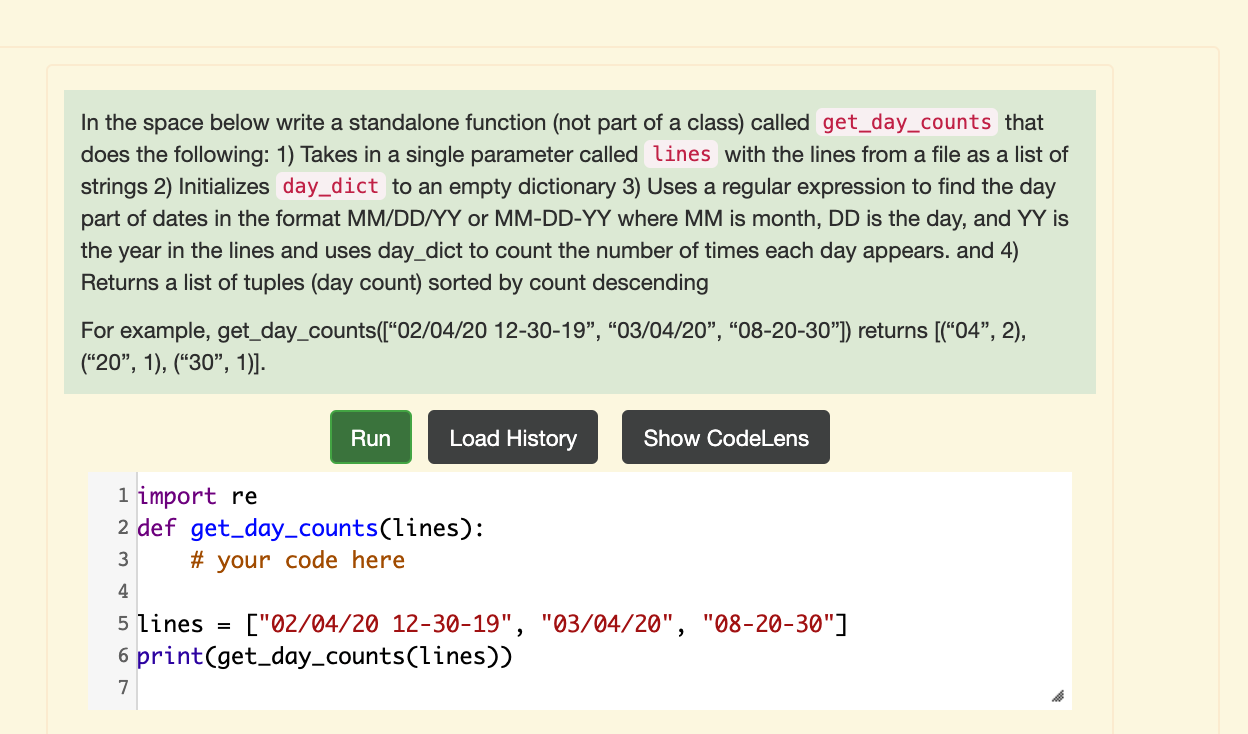Image resolution: width=1248 pixels, height=734 pixels.
Task: Click line number 1 in editor gutter
Action: (x=123, y=495)
